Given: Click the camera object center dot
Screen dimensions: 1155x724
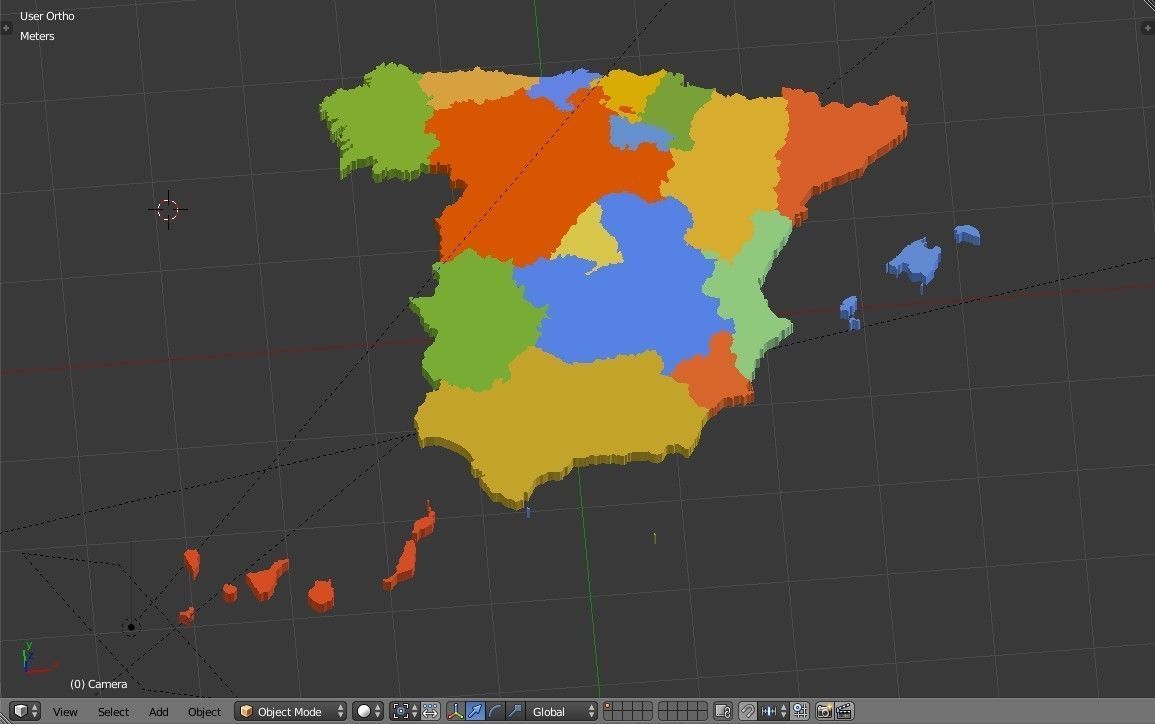Looking at the screenshot, I should pyautogui.click(x=131, y=628).
